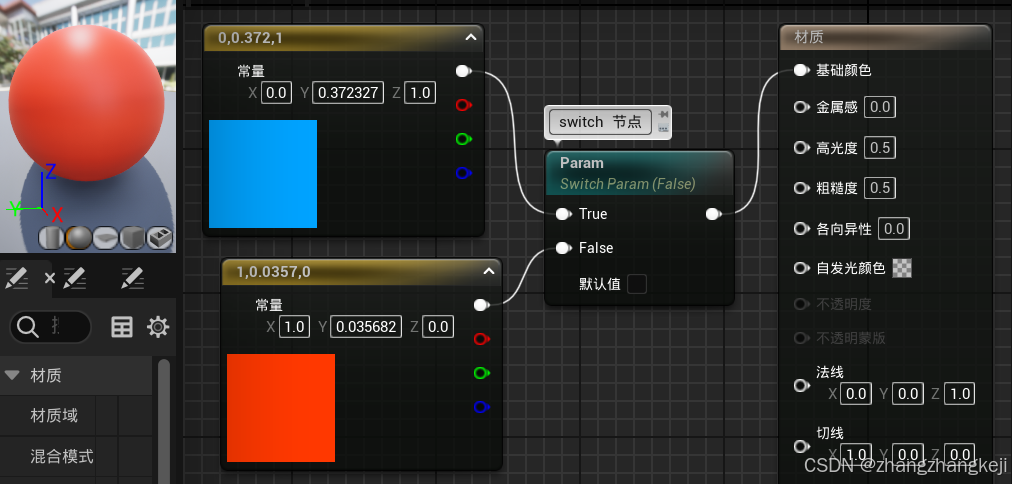
Task: Click red channel pin of blue constant node
Action: (x=463, y=105)
